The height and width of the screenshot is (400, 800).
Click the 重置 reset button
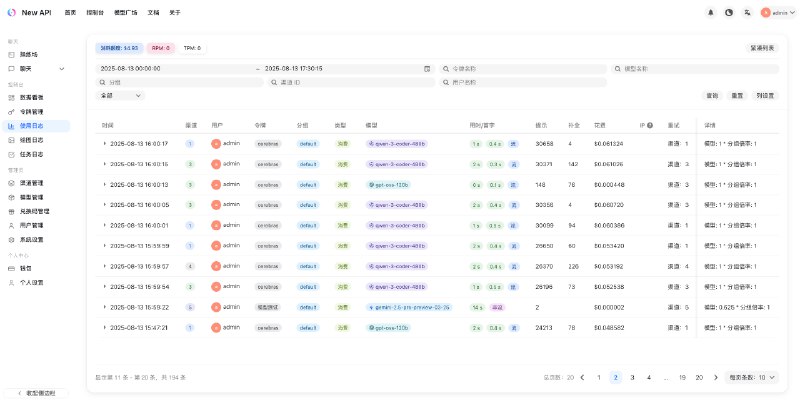click(x=736, y=95)
